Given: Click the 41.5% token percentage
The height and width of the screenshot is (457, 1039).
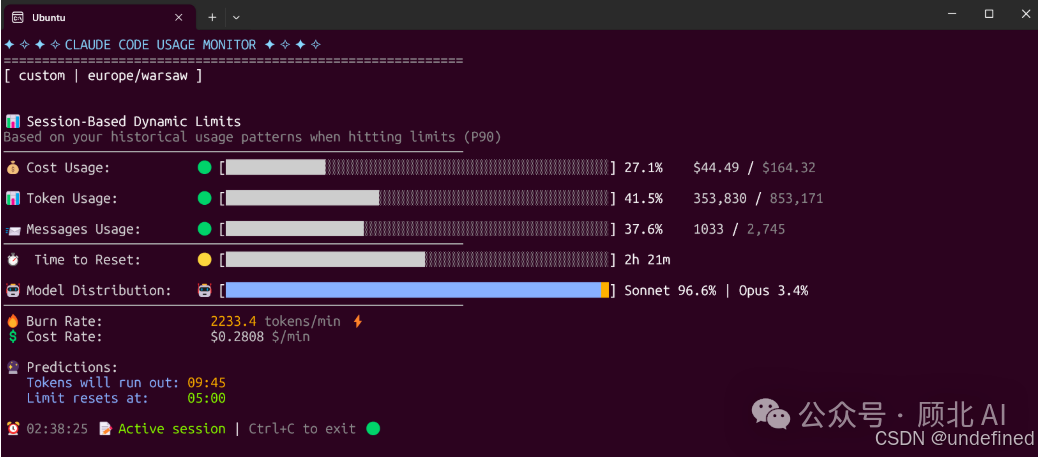Looking at the screenshot, I should (643, 198).
